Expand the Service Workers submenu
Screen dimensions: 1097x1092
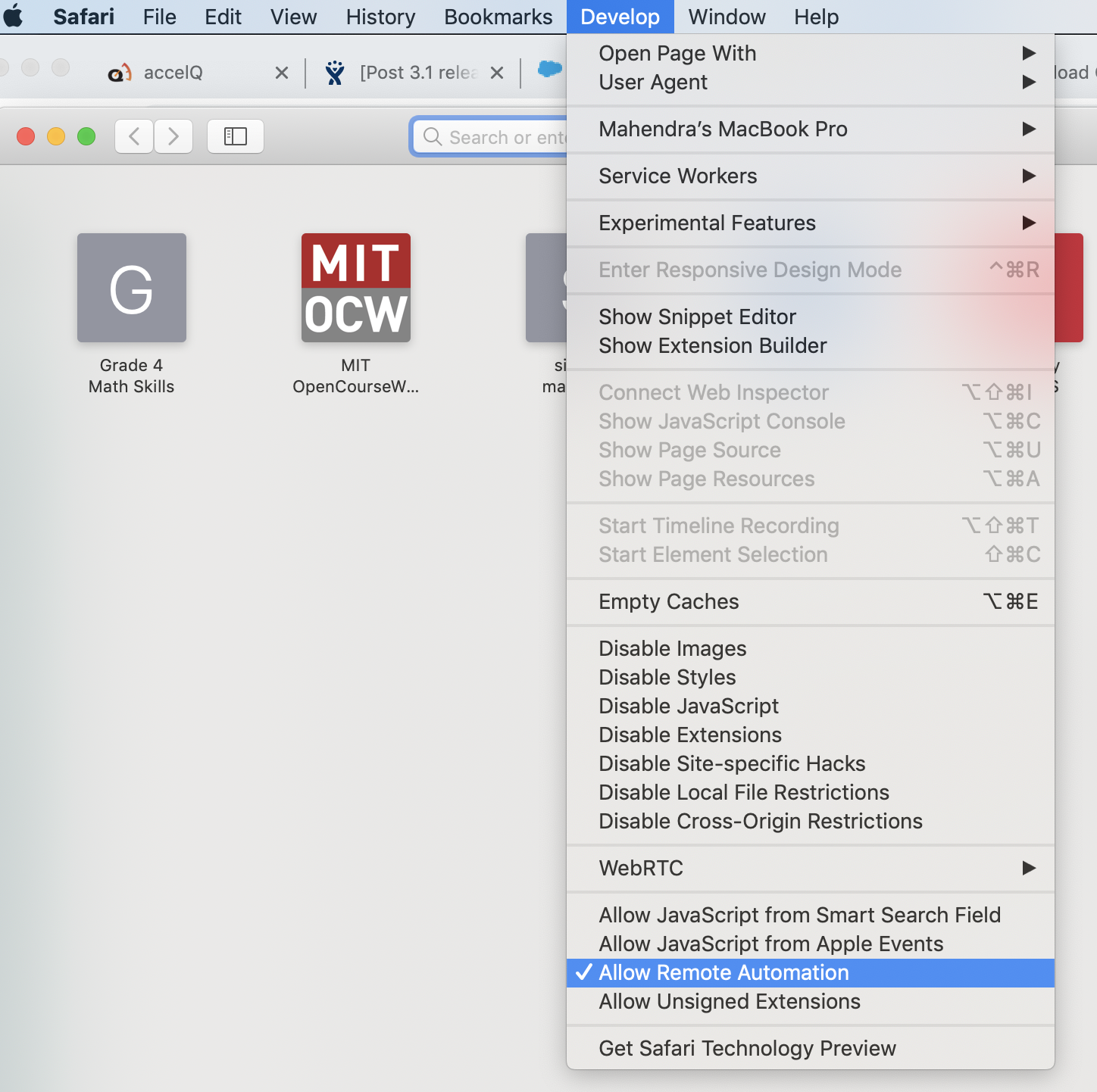[x=811, y=176]
